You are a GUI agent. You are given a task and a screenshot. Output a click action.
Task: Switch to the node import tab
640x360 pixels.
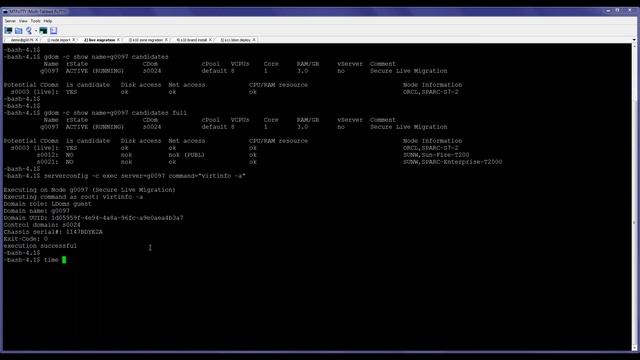[x=59, y=40]
